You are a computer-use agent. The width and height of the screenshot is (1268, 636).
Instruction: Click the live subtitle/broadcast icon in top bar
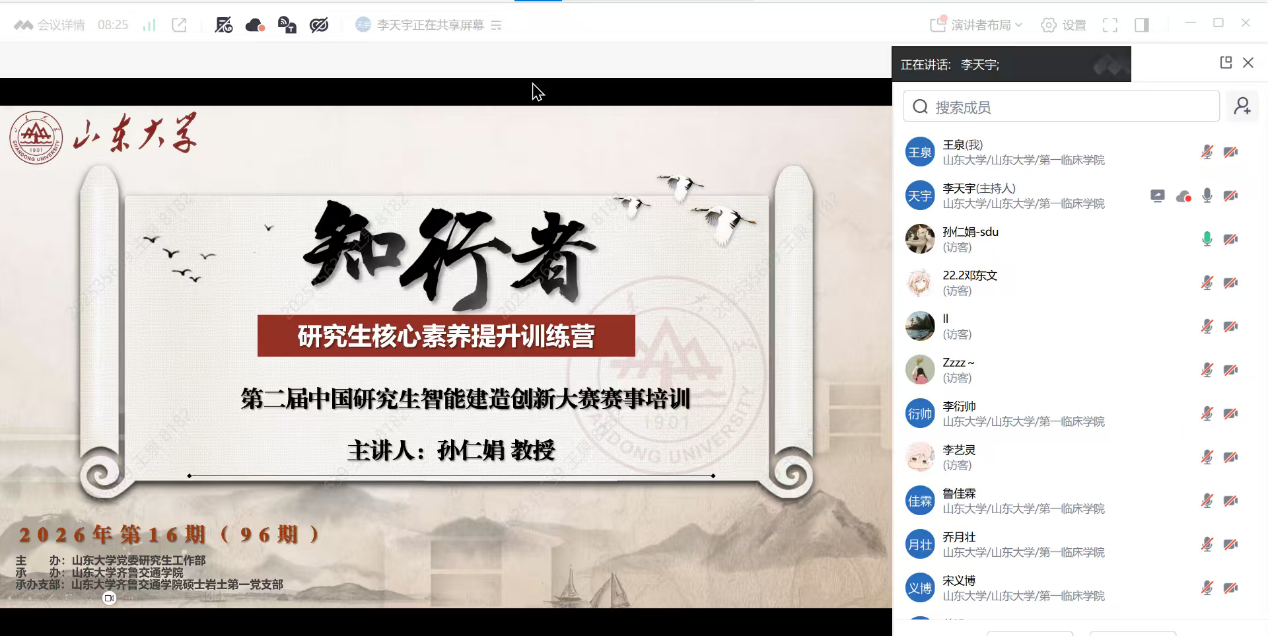[287, 25]
